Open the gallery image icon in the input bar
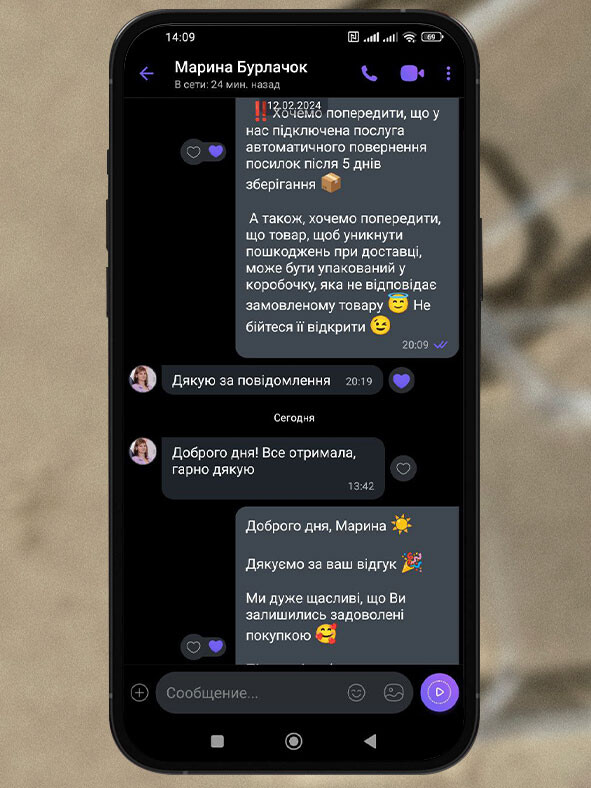The height and width of the screenshot is (788, 591). click(x=393, y=693)
